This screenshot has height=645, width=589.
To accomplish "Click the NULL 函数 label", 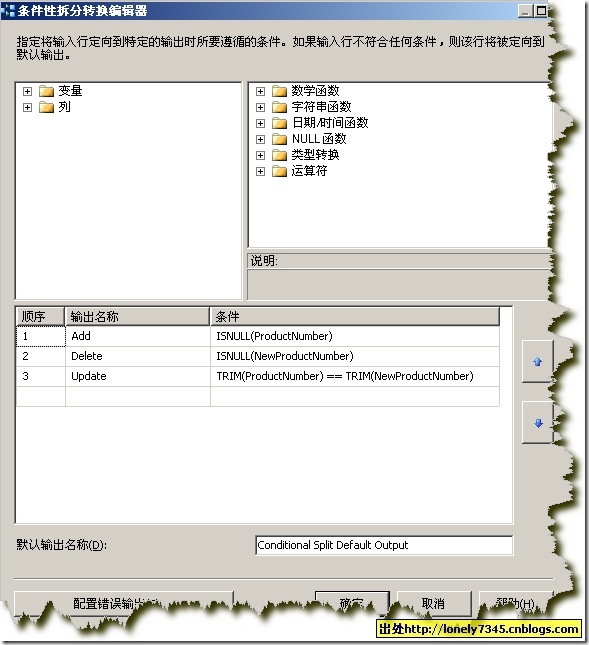I will tap(319, 139).
